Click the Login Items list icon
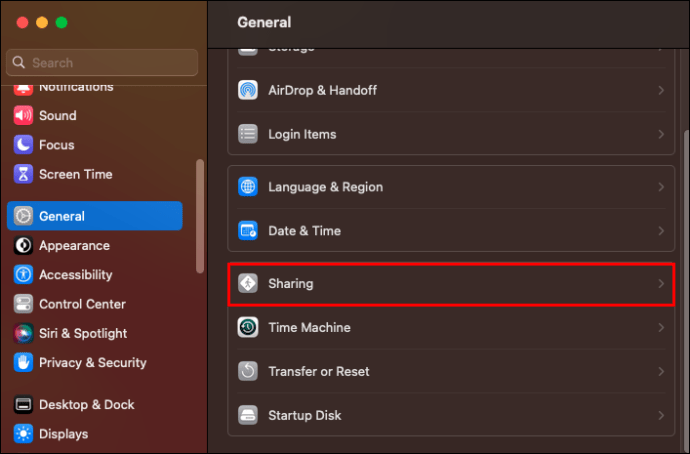The height and width of the screenshot is (454, 690). pyautogui.click(x=248, y=134)
